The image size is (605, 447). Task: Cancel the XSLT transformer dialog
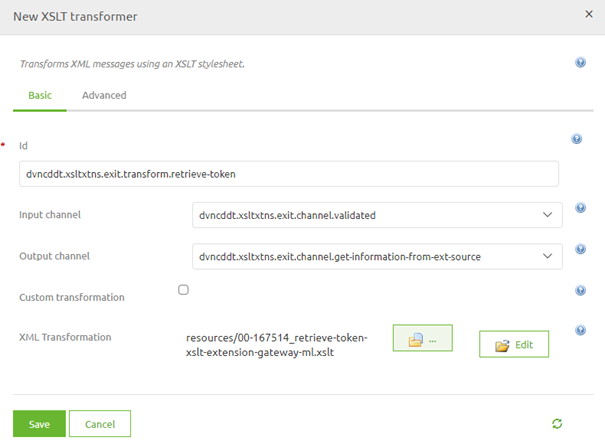(100, 424)
